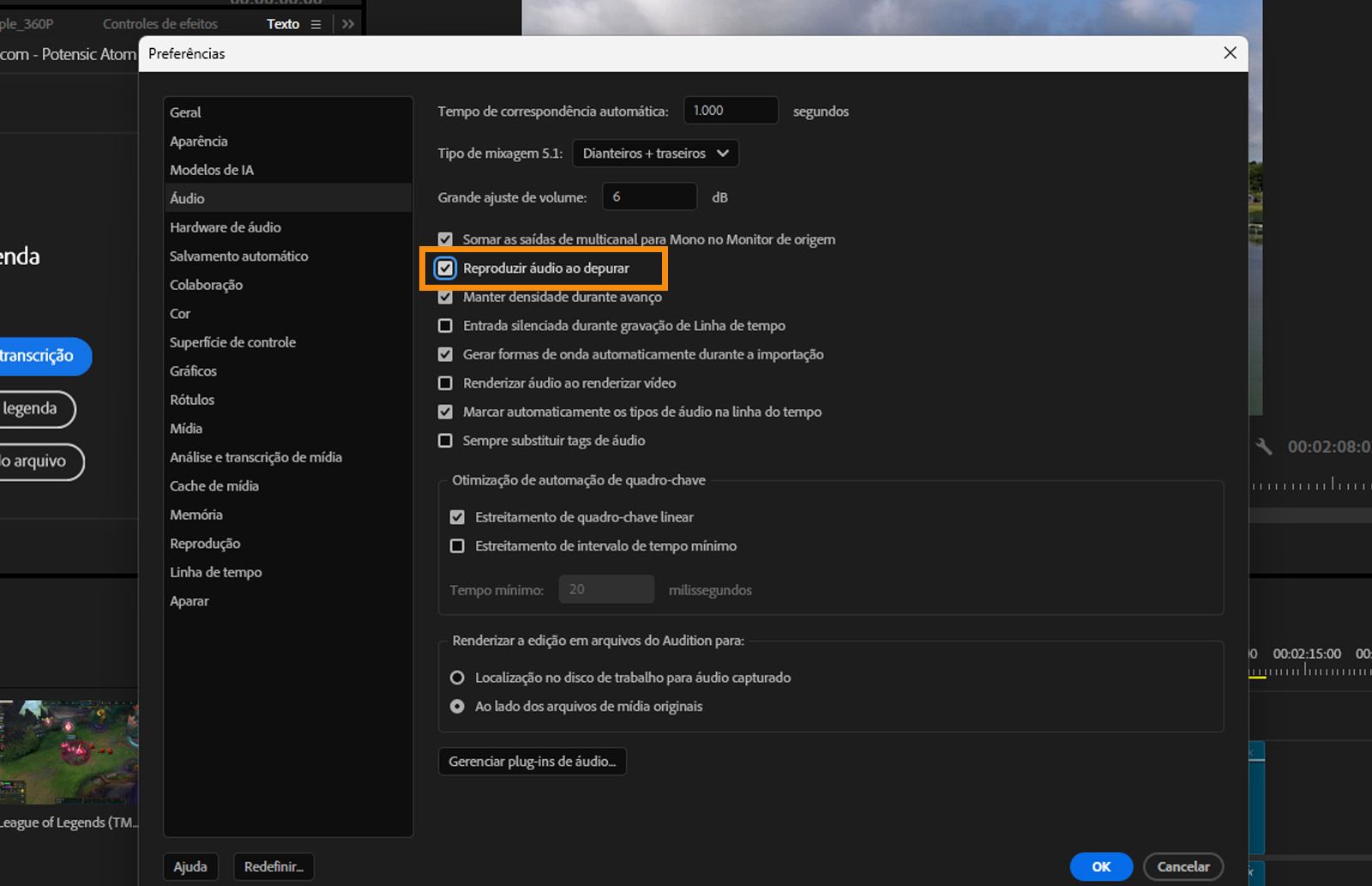Open the Texto panel menu icon

pyautogui.click(x=316, y=24)
